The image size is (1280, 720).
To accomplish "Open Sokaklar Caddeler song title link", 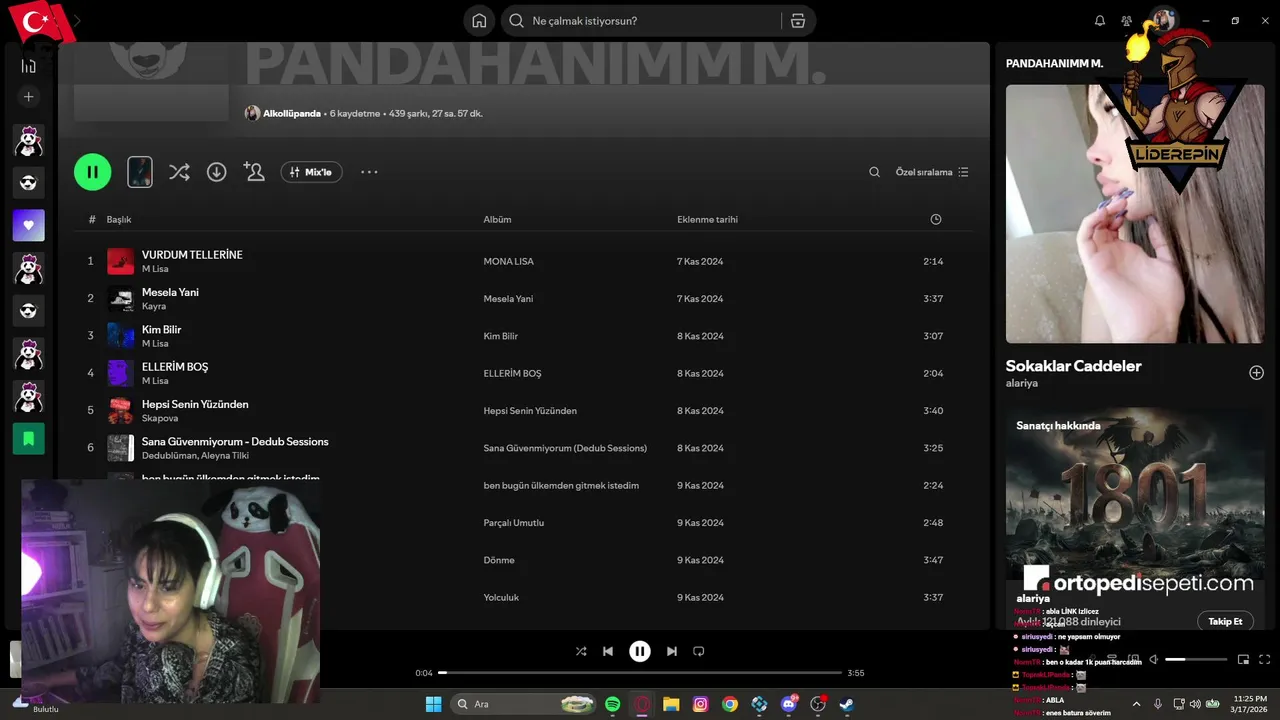I will [1073, 366].
